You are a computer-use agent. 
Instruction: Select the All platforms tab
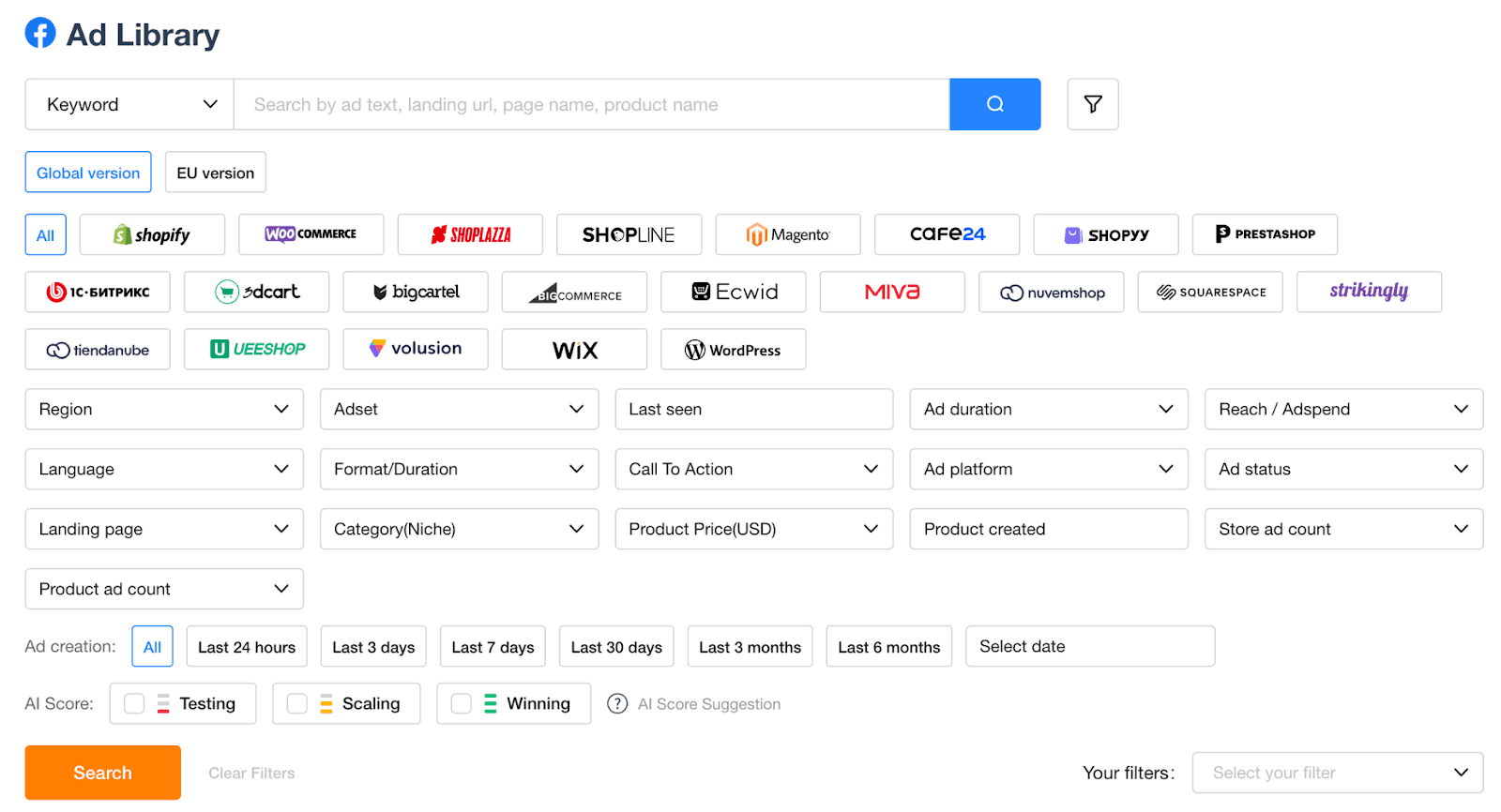[x=45, y=234]
